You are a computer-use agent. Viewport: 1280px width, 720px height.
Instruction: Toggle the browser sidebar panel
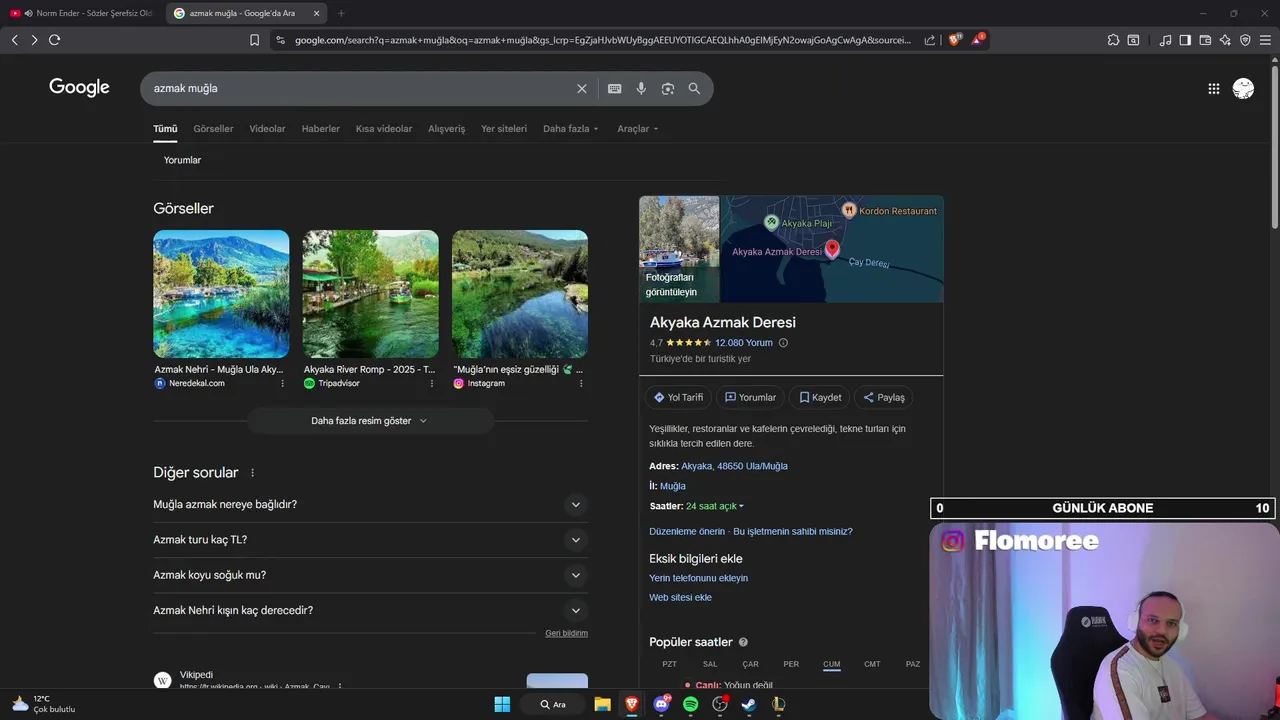pyautogui.click(x=1185, y=40)
